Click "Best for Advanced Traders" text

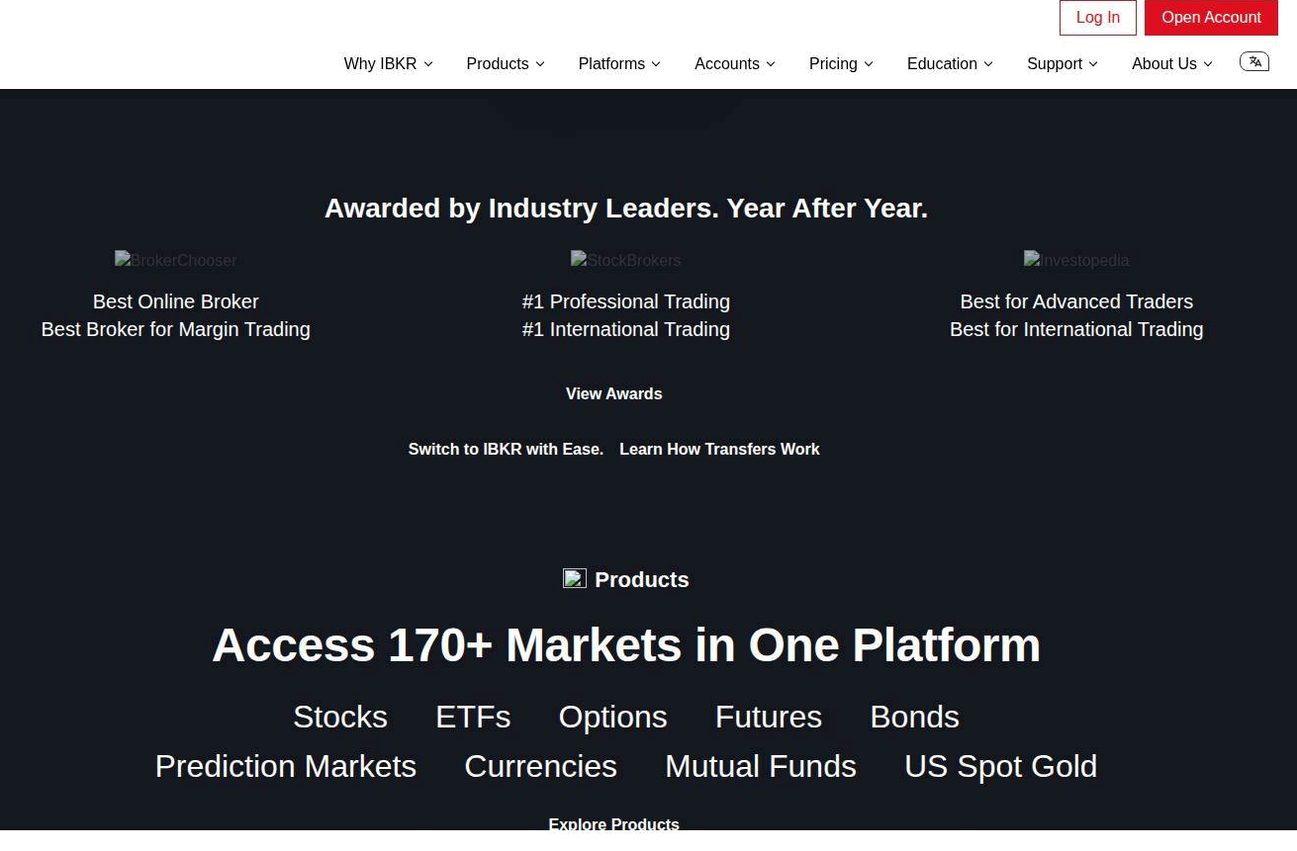point(1076,301)
